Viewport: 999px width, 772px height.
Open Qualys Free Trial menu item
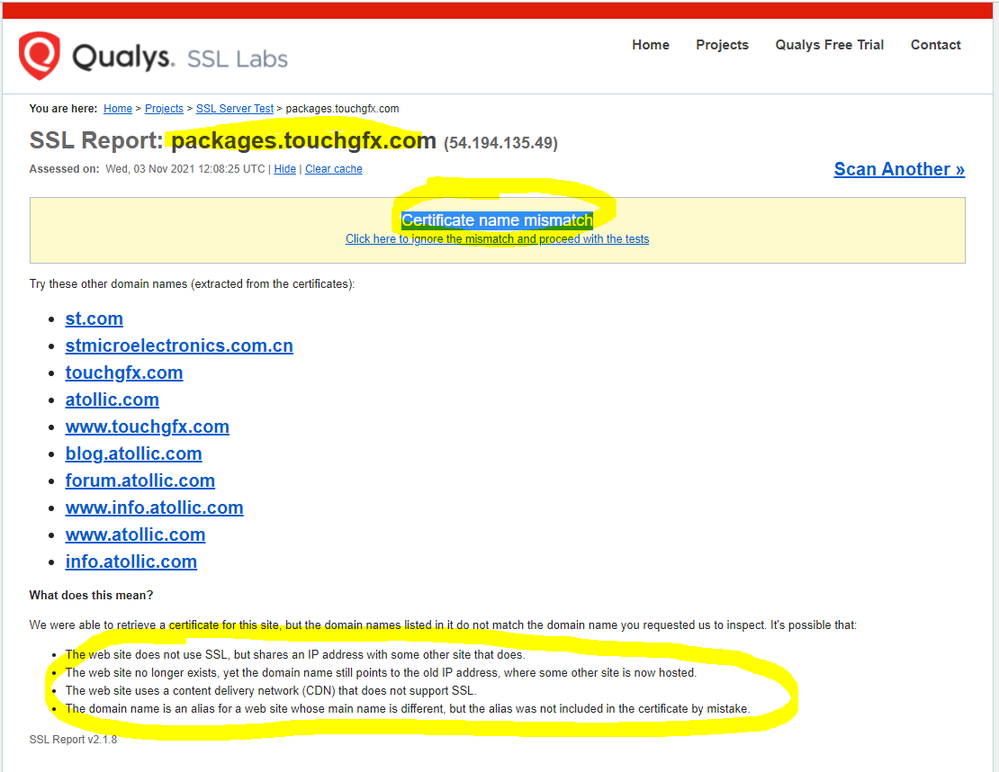coord(829,45)
